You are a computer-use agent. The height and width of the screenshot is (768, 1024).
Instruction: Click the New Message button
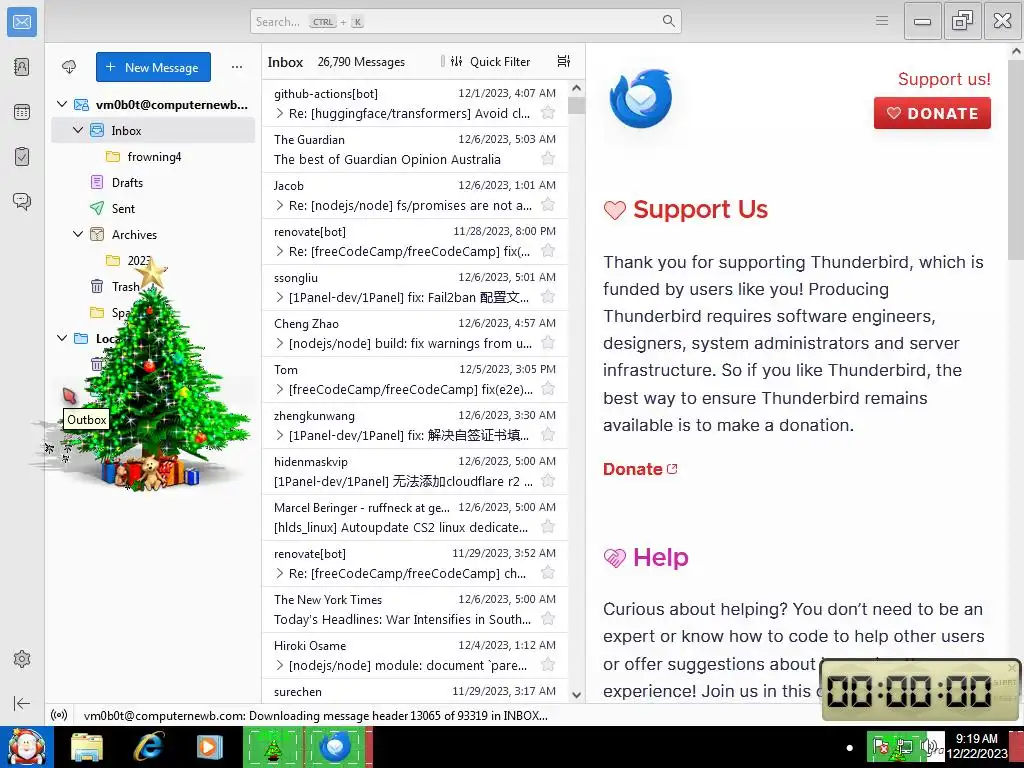pyautogui.click(x=153, y=67)
